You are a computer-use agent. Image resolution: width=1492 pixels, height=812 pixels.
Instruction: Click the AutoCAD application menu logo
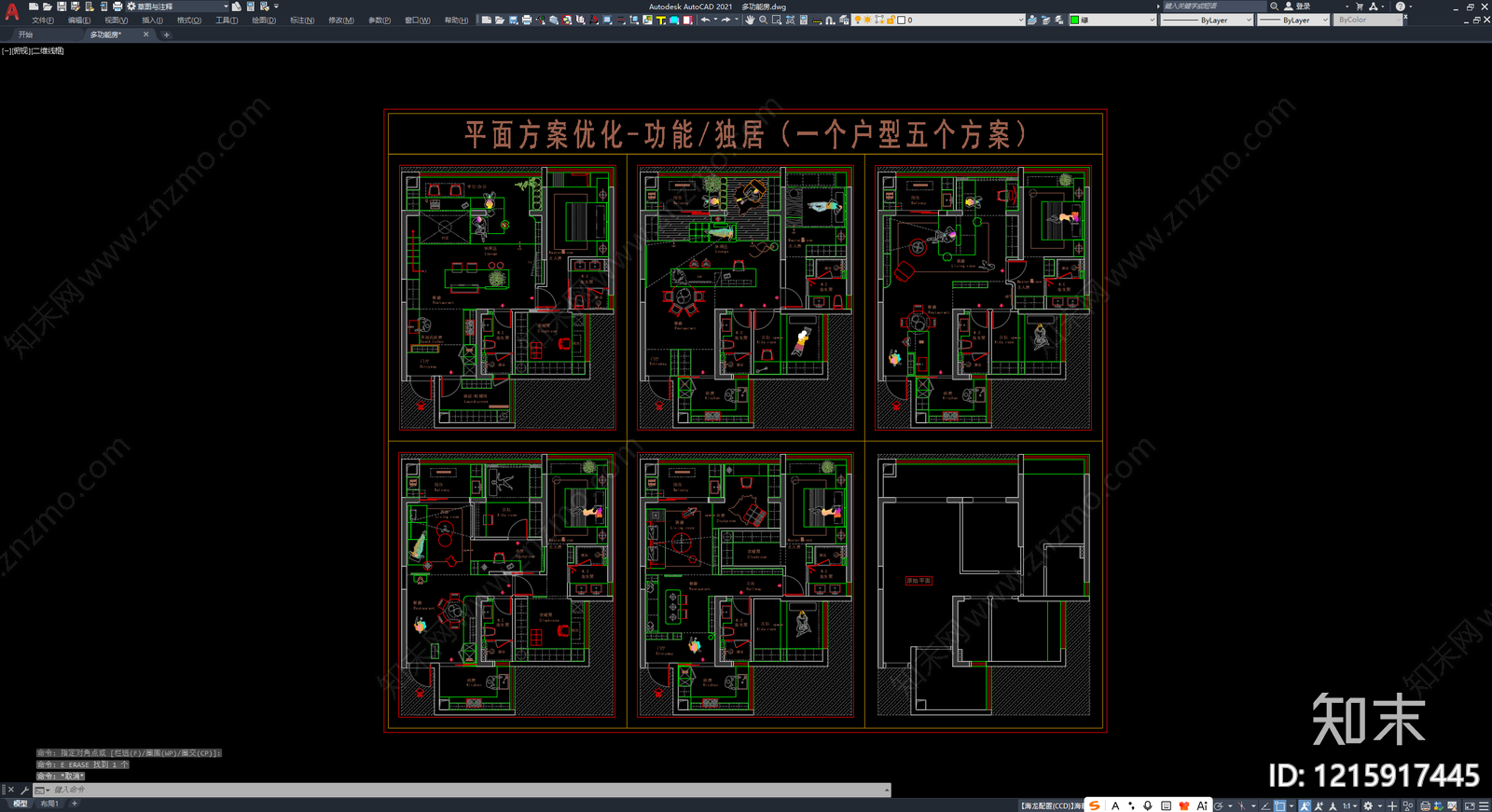[11, 12]
